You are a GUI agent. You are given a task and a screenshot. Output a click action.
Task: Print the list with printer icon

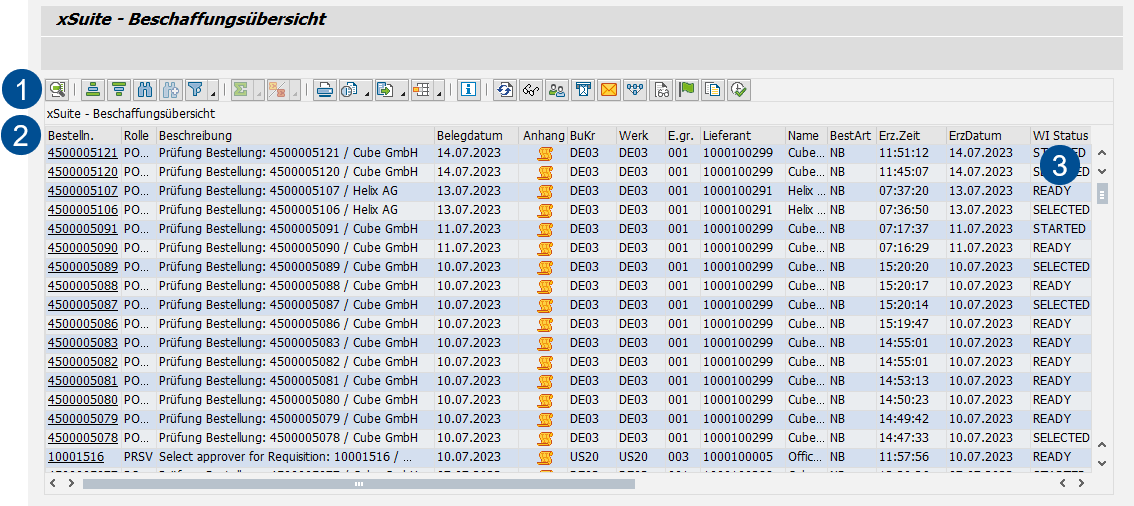pyautogui.click(x=324, y=90)
